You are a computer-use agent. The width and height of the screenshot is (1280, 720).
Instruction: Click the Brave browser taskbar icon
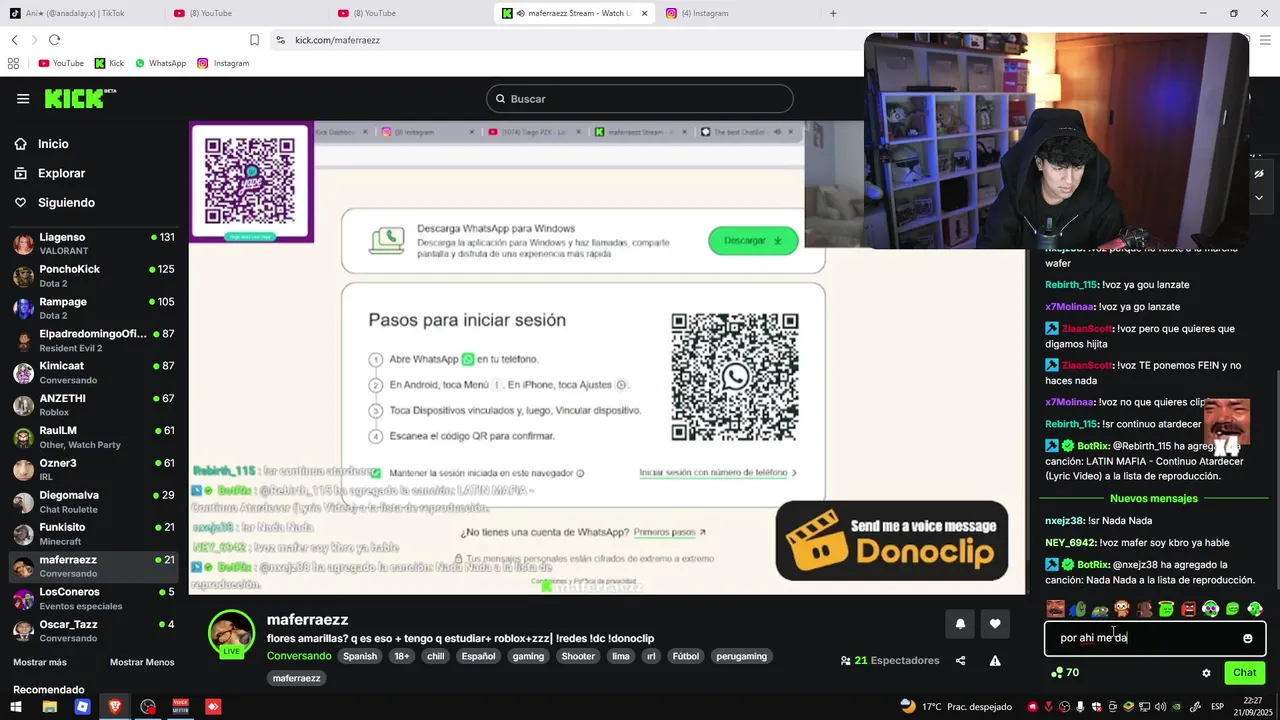[115, 706]
